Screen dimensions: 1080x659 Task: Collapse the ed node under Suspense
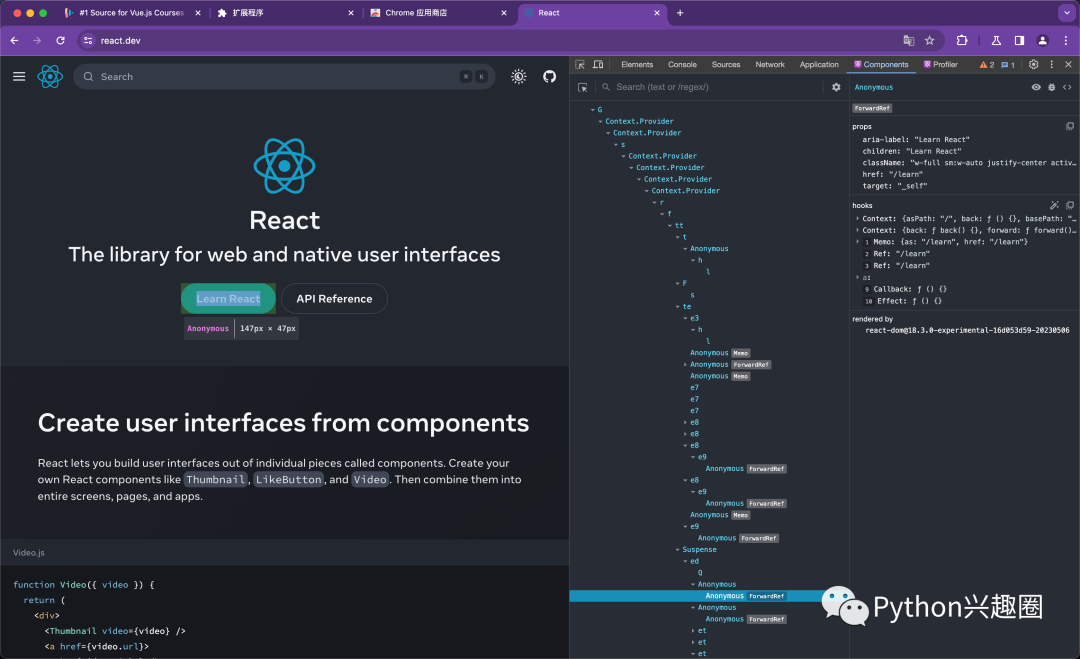(x=685, y=561)
